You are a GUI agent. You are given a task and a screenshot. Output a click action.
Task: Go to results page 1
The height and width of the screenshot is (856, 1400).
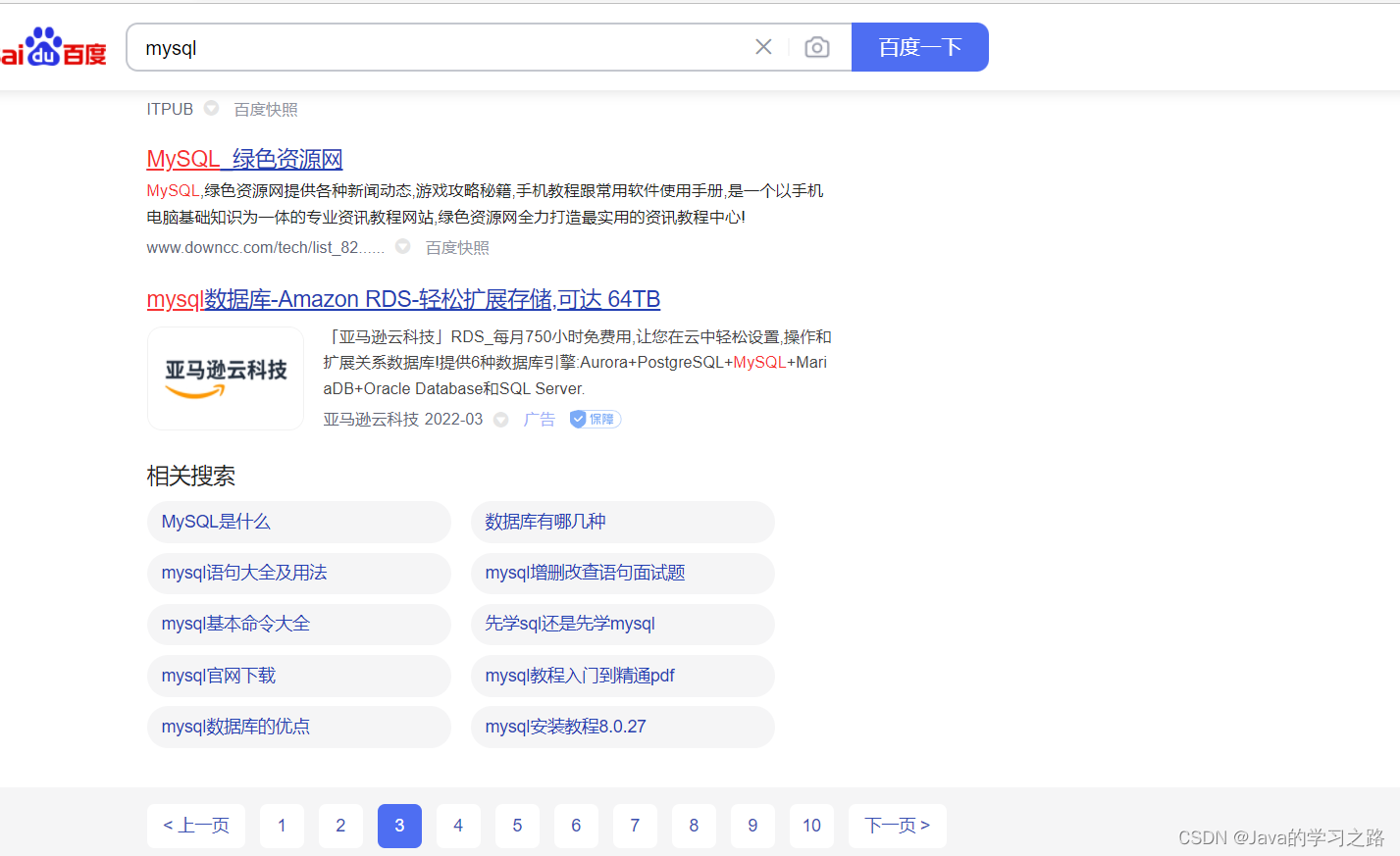(282, 827)
